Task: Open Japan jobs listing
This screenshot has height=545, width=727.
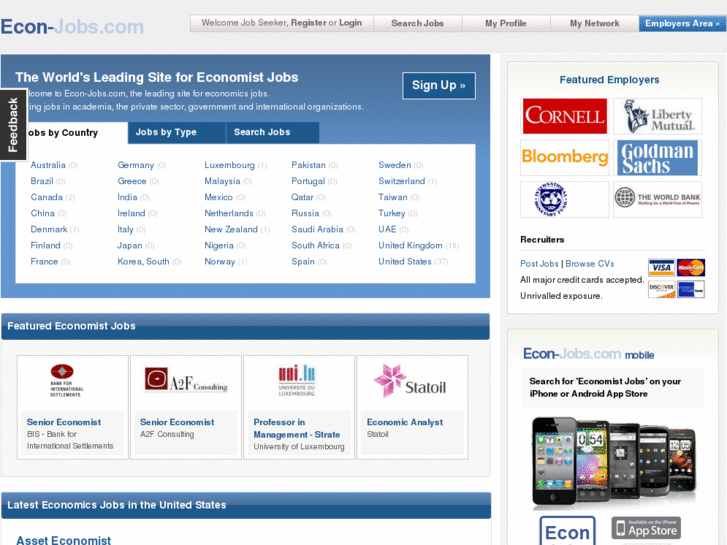Action: pyautogui.click(x=129, y=245)
